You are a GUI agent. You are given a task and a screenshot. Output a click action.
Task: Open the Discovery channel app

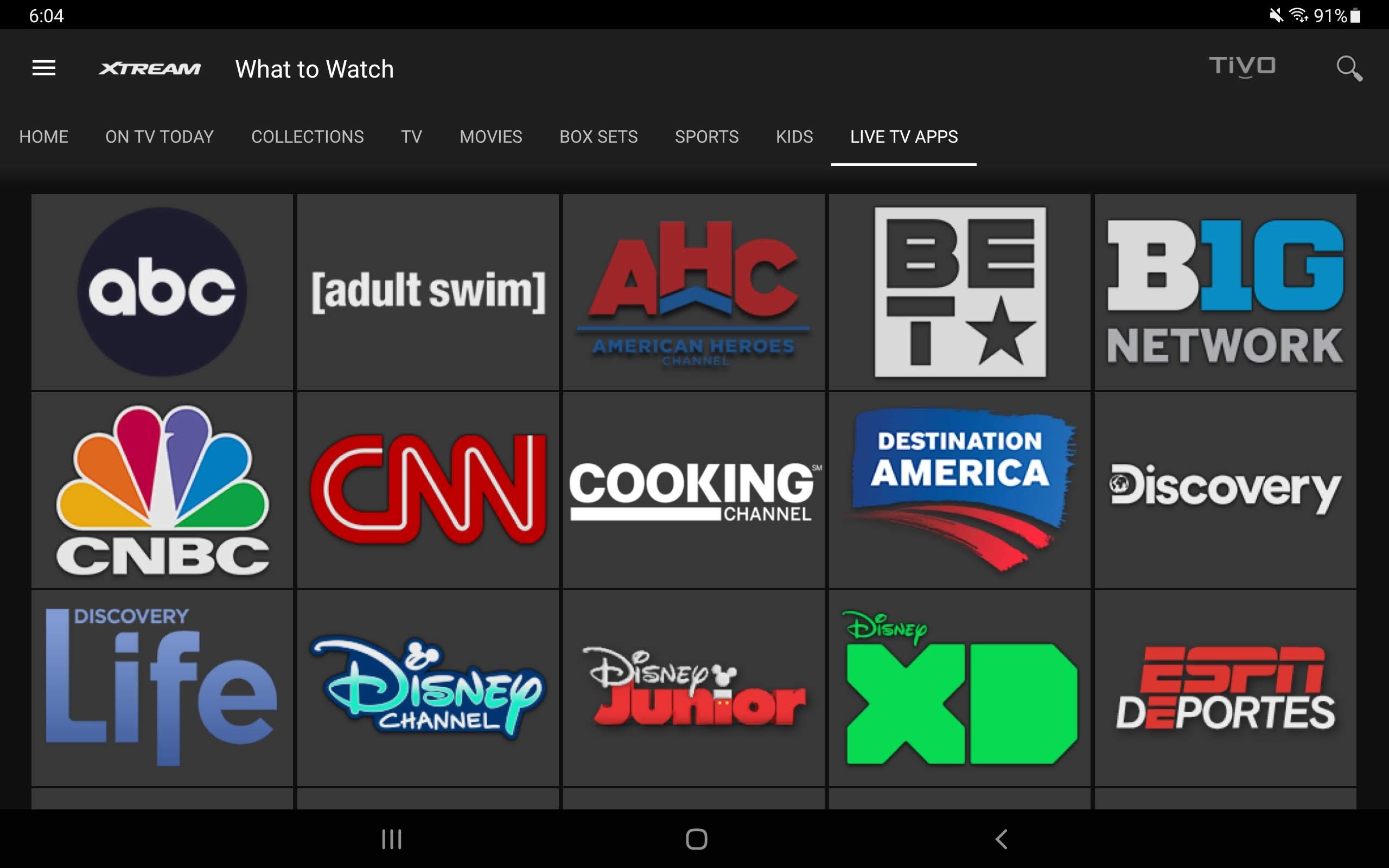[x=1224, y=491]
